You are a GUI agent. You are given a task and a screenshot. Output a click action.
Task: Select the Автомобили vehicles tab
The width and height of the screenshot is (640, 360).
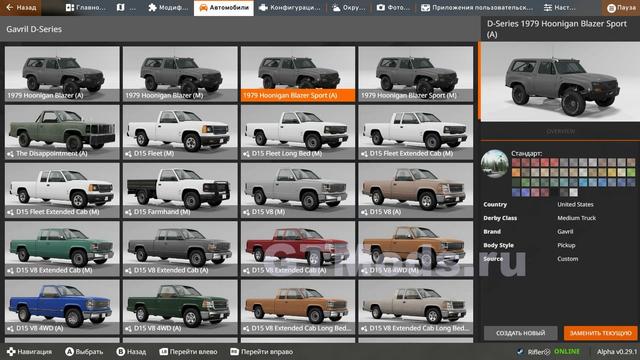224,7
